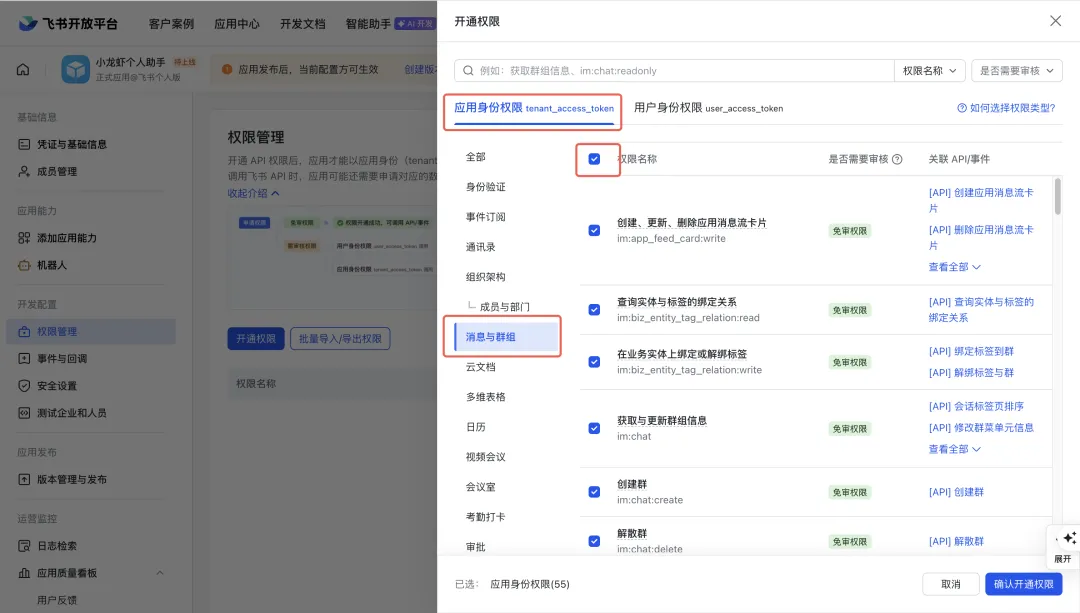Uncheck 创建、更新、删除应用消息流卡片 permission
The width and height of the screenshot is (1080, 613).
(594, 230)
